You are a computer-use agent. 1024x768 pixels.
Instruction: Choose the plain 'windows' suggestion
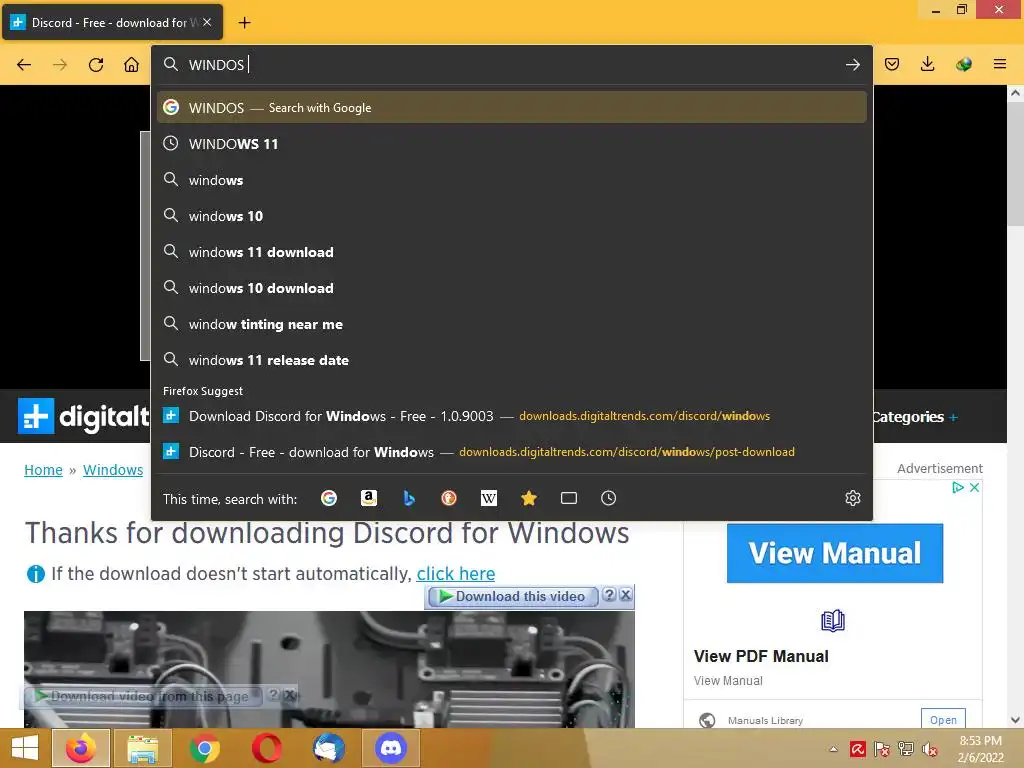511,180
